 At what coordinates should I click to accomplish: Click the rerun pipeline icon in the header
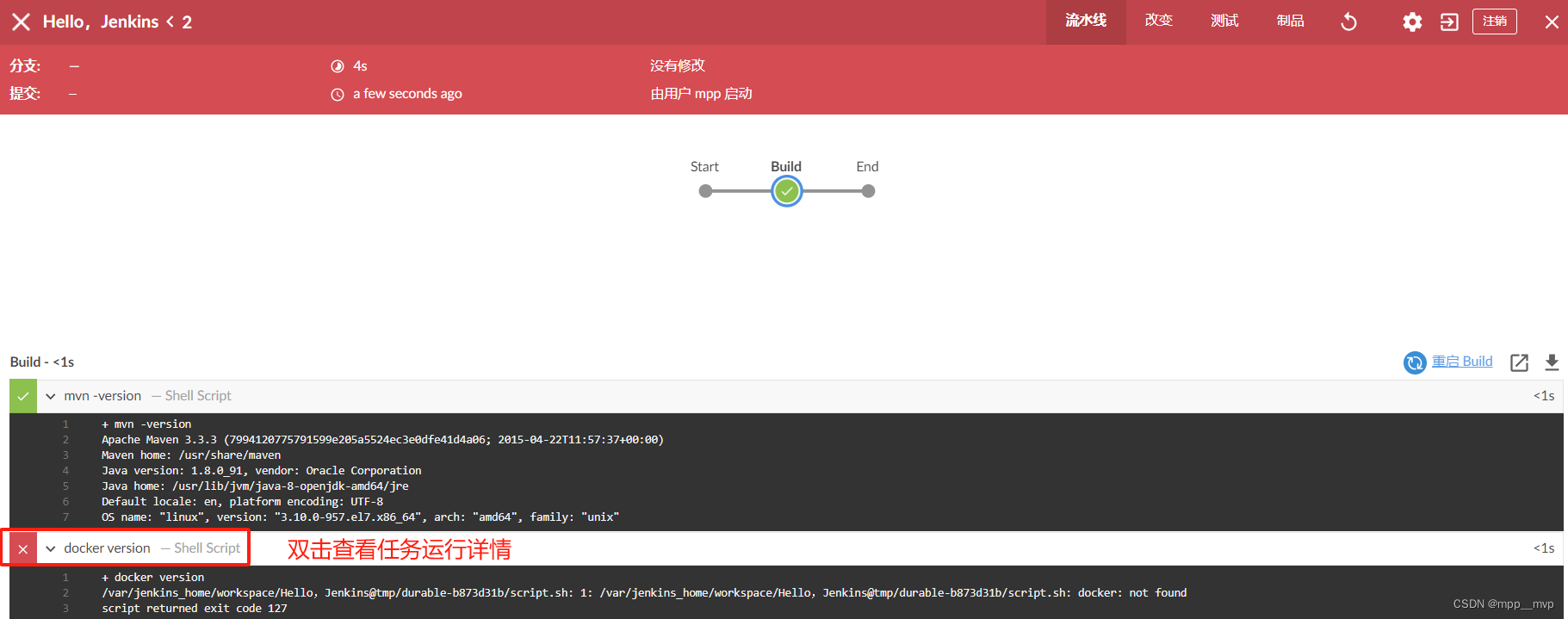tap(1348, 22)
